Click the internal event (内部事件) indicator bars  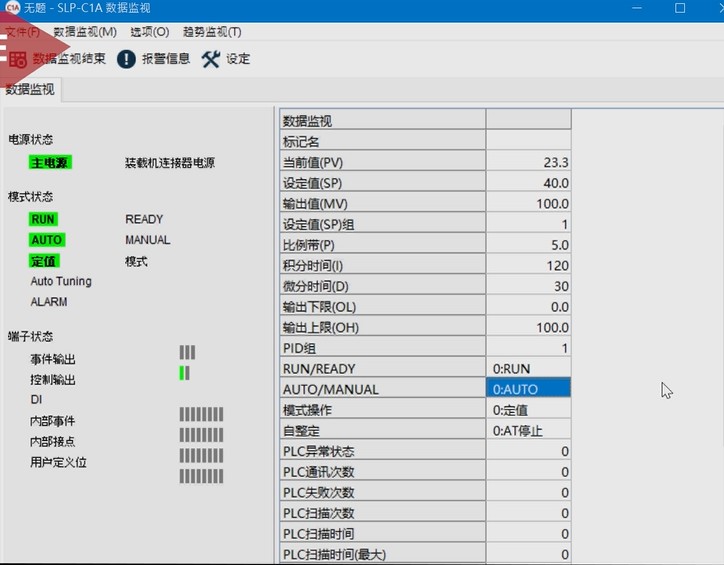[x=201, y=415]
